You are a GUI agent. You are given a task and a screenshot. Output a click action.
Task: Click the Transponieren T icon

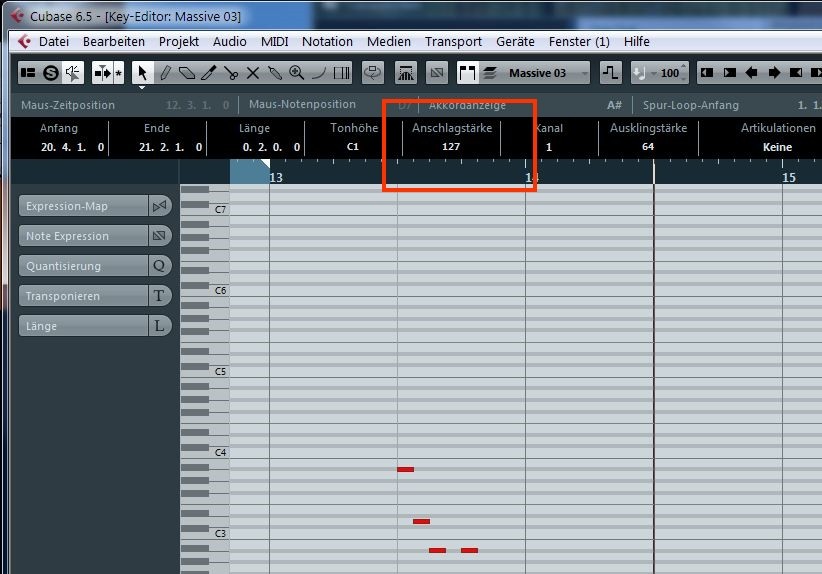point(159,296)
